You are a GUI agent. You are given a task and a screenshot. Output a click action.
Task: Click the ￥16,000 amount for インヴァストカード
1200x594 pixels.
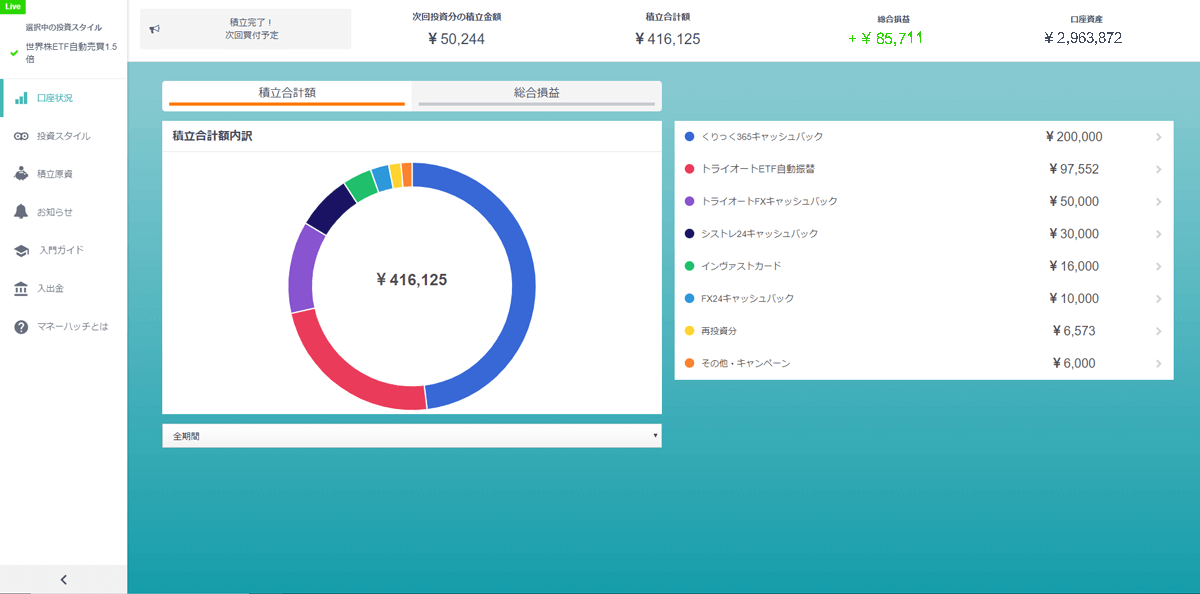(x=1074, y=266)
